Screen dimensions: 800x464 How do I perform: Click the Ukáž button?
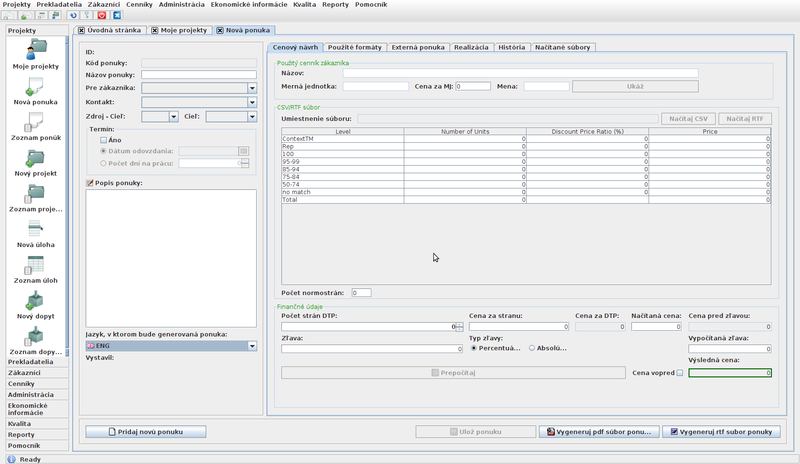point(635,86)
